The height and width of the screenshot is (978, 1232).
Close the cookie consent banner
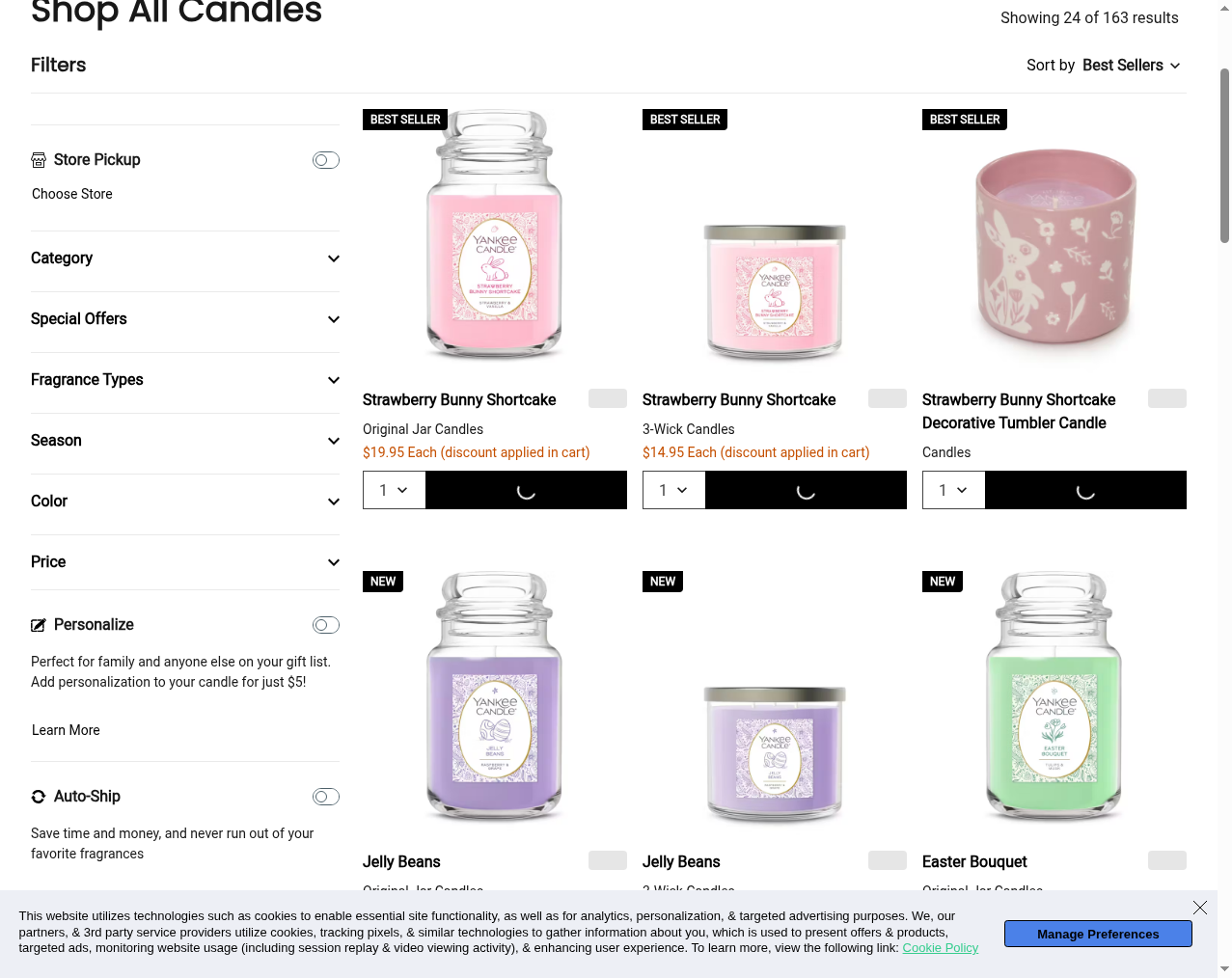pyautogui.click(x=1199, y=908)
